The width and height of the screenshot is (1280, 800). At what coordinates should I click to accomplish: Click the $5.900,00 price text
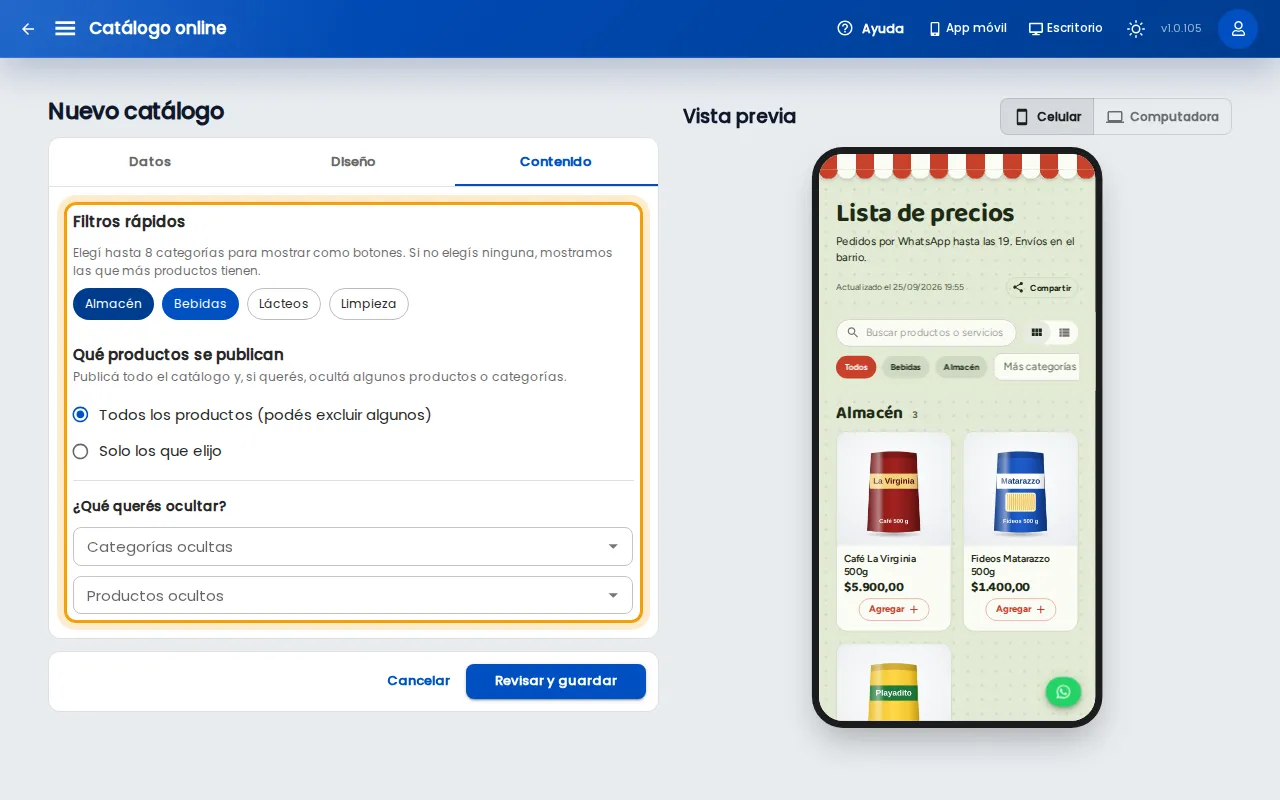click(874, 587)
